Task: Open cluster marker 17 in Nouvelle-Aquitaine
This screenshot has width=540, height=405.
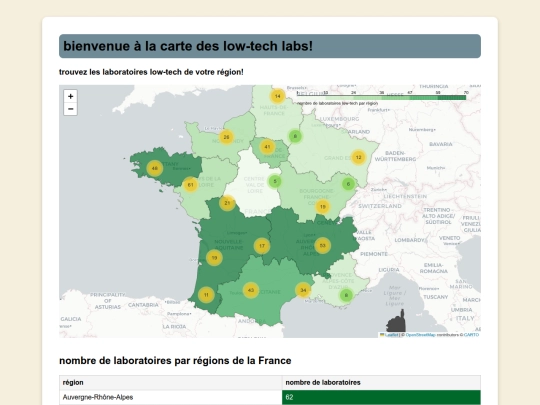Action: point(262,246)
